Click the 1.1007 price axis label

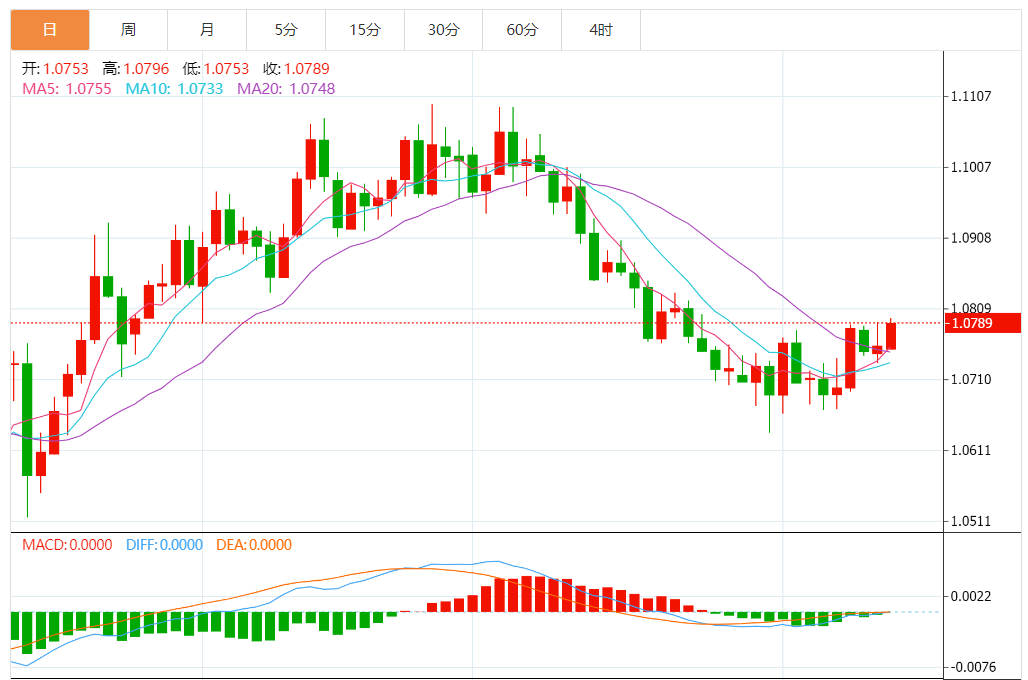pos(971,167)
